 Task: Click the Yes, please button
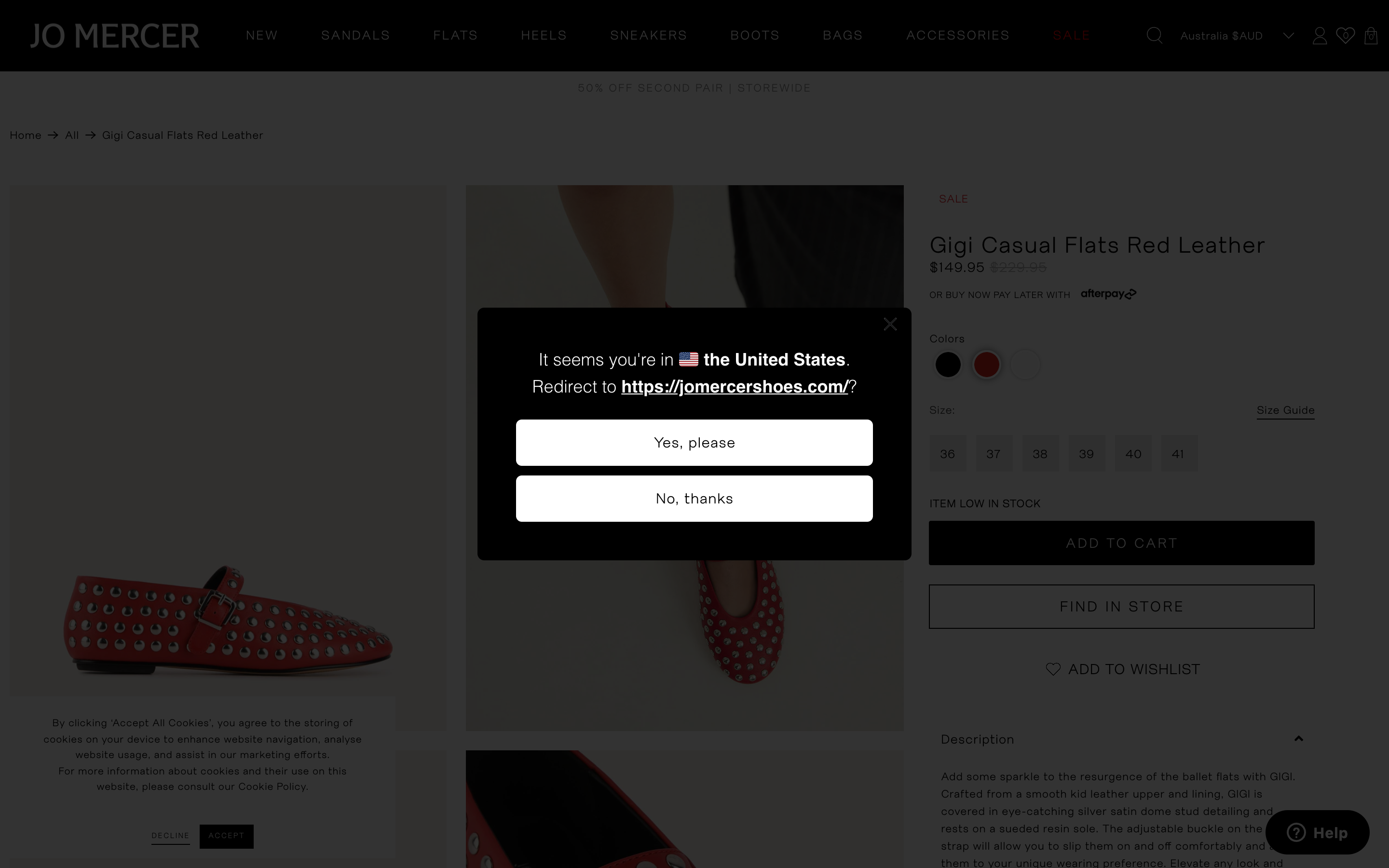coord(694,443)
